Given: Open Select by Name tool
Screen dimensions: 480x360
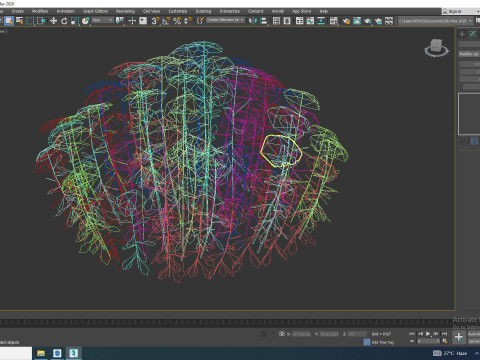Looking at the screenshot, I should [x=20, y=21].
